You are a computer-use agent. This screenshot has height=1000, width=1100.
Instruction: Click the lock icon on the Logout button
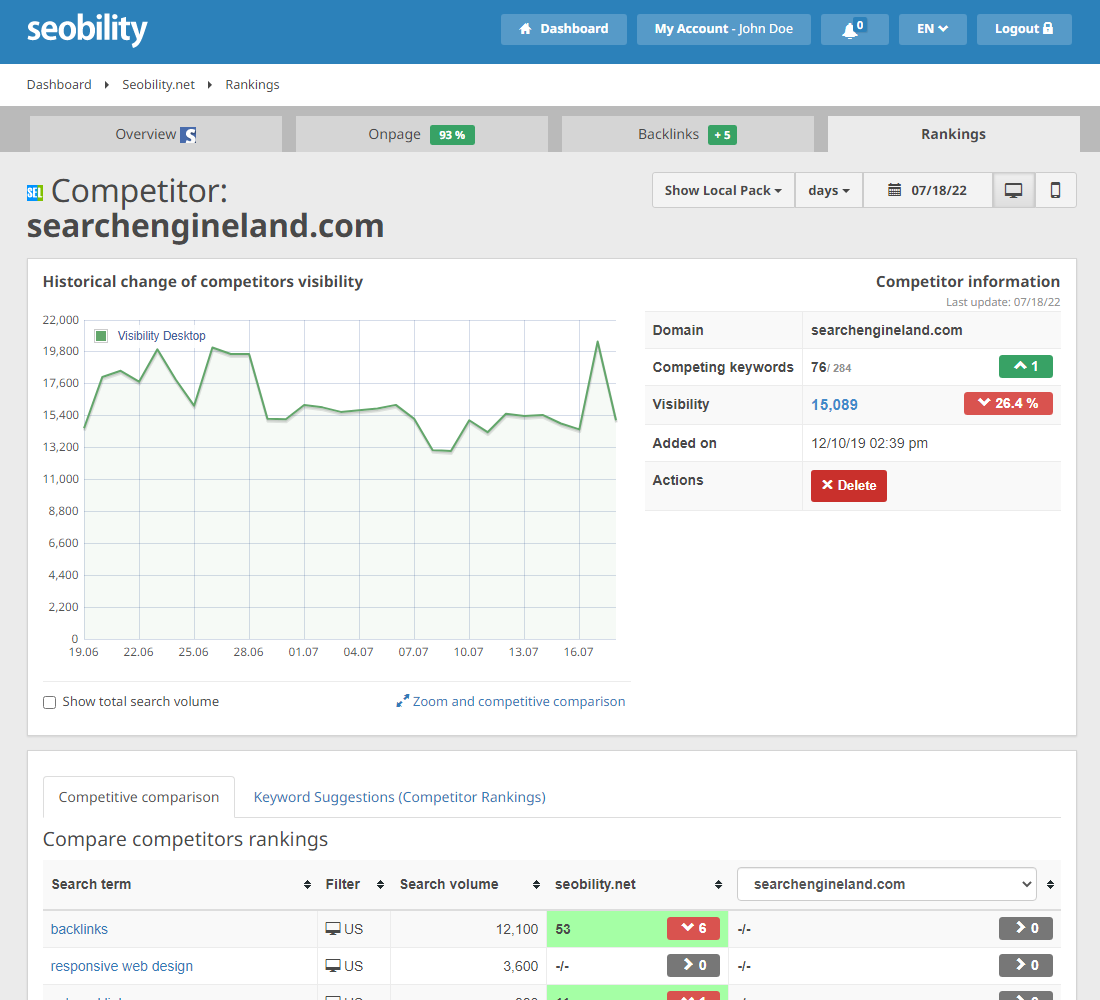tap(1048, 28)
